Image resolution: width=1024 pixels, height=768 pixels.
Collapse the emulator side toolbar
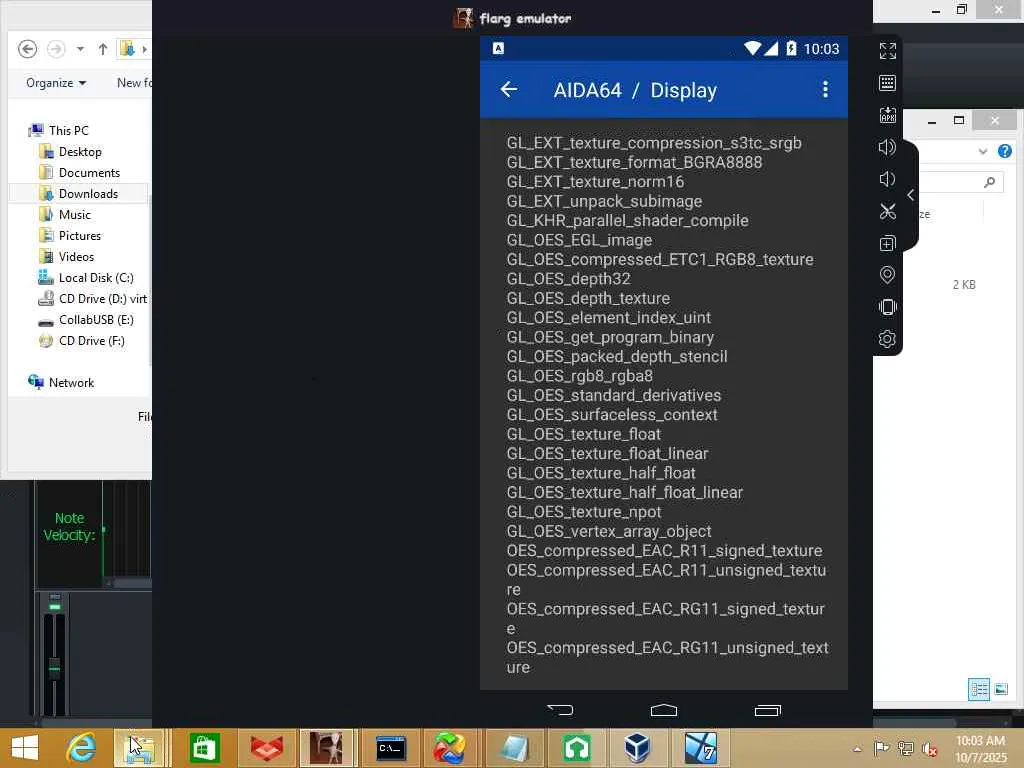click(910, 195)
